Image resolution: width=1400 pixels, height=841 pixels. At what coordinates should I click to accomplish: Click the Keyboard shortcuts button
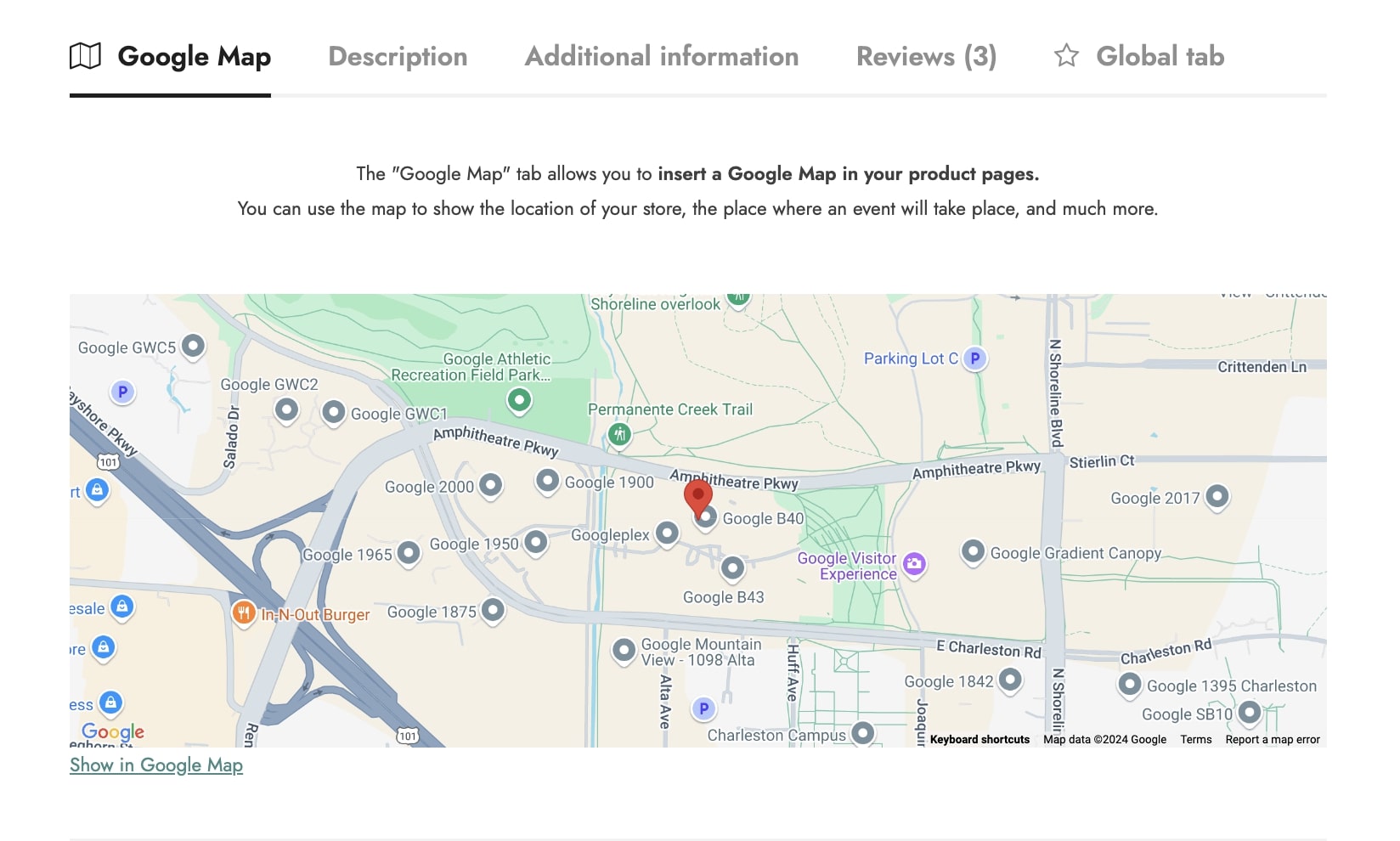(979, 739)
